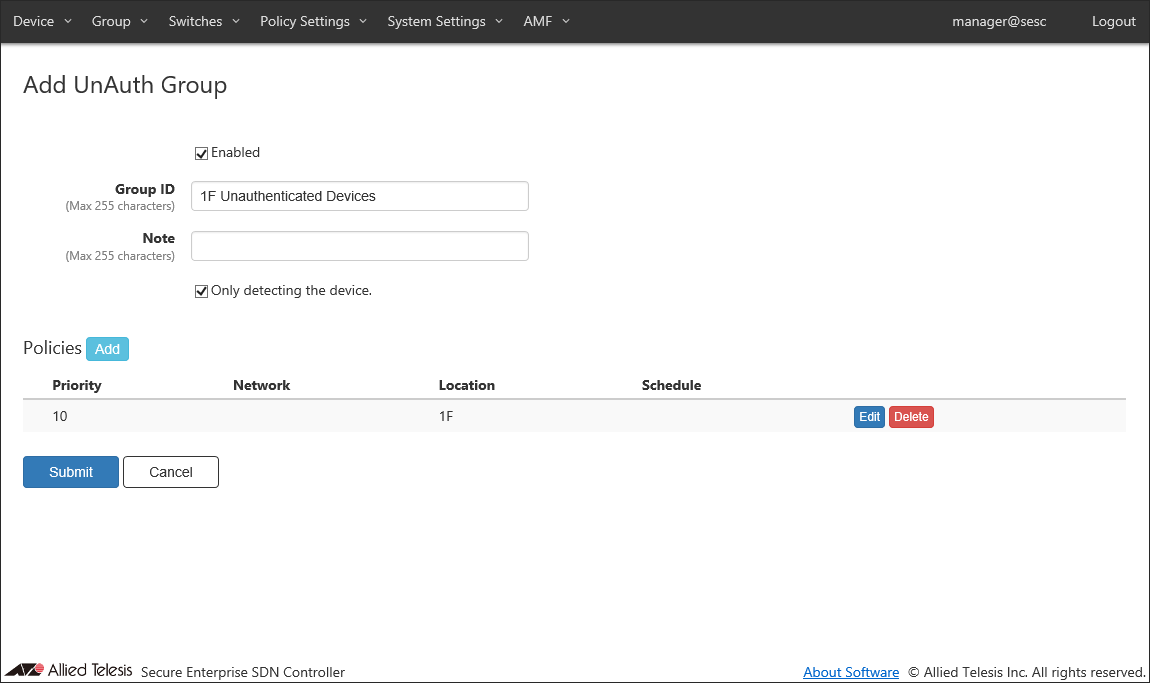Edit the priority 10 policy

(x=869, y=417)
